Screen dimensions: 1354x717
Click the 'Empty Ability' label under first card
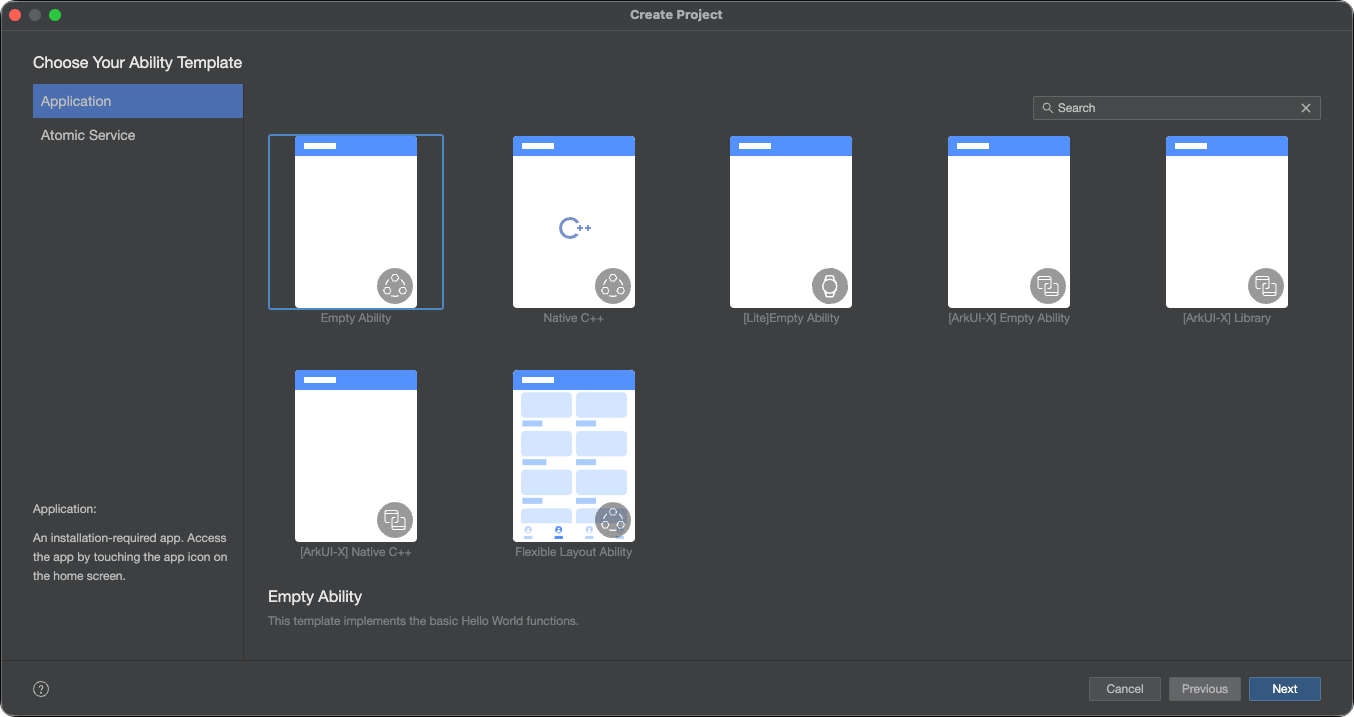356,318
